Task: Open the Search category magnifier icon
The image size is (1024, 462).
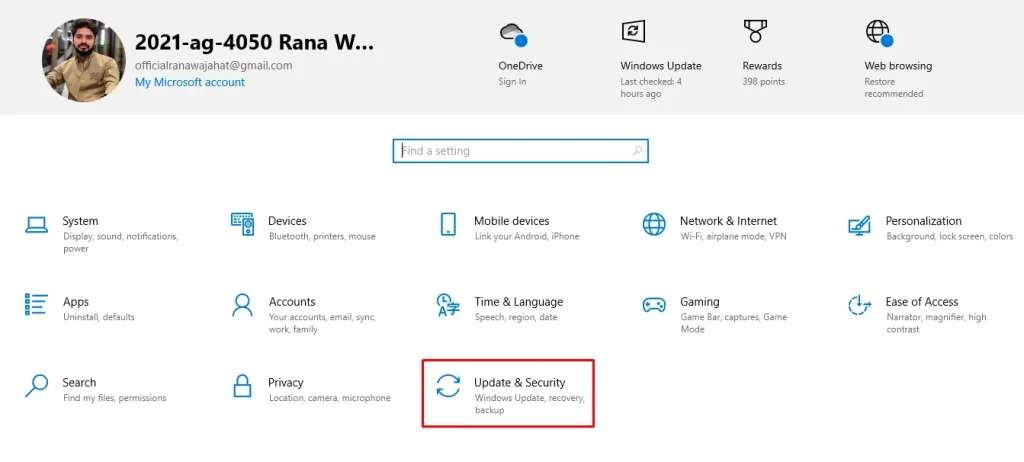Action: point(37,385)
